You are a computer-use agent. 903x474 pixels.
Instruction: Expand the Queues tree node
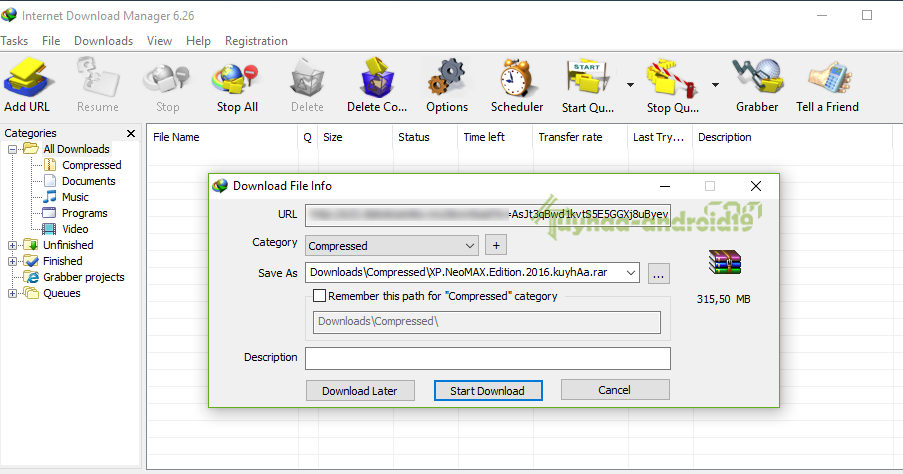(12, 293)
